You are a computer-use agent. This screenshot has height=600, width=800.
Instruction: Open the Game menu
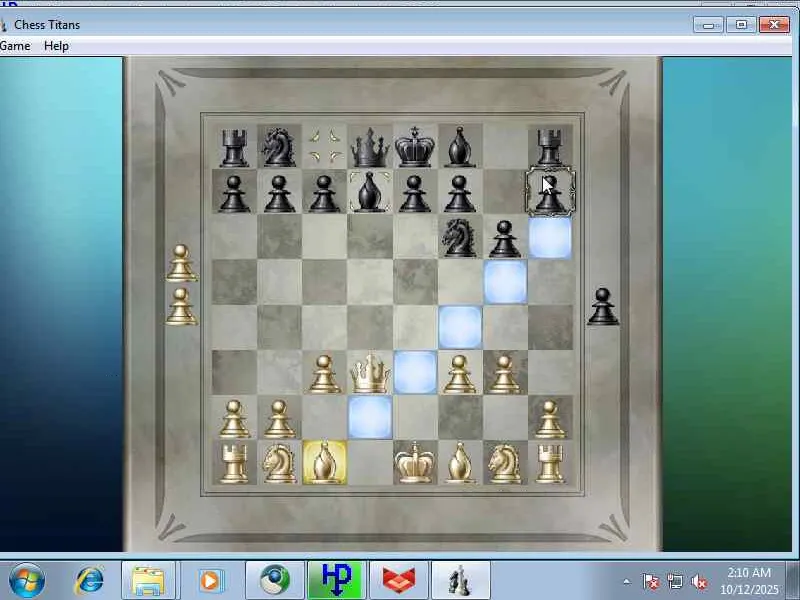15,46
